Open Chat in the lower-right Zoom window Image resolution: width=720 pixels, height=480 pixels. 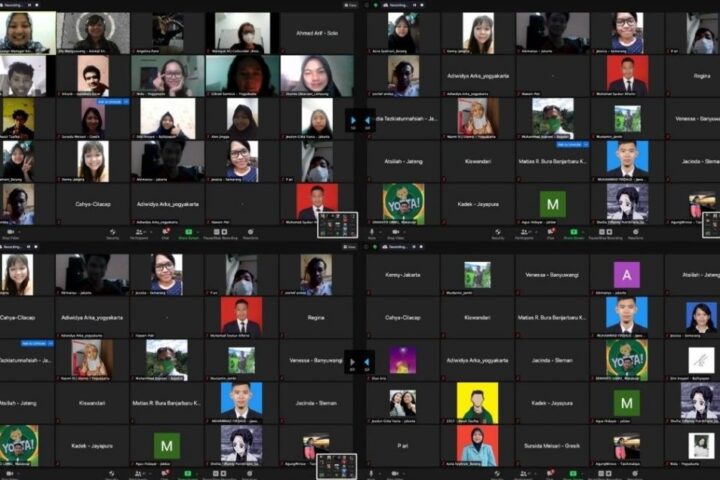(550, 474)
